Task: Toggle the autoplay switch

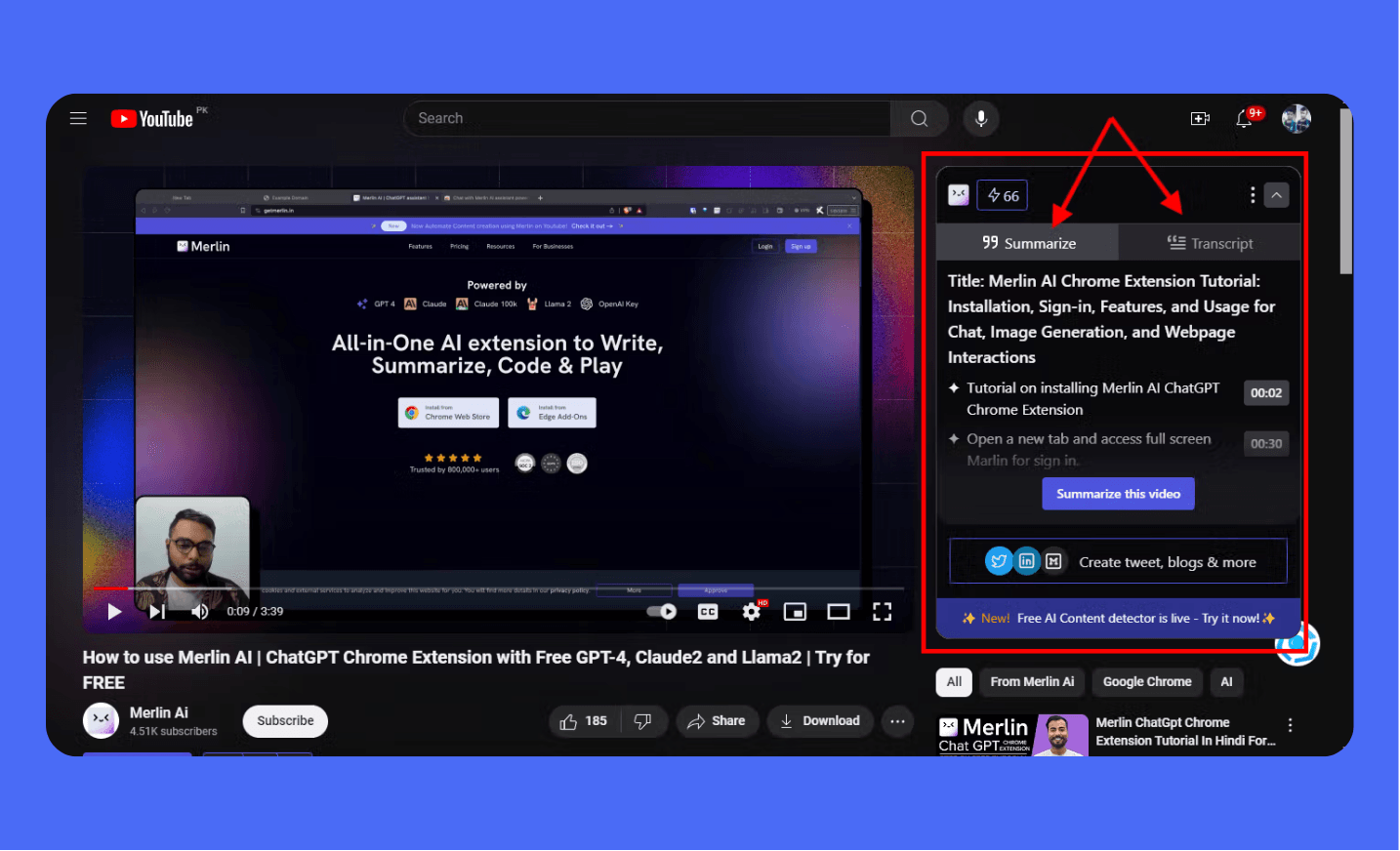Action: tap(662, 612)
